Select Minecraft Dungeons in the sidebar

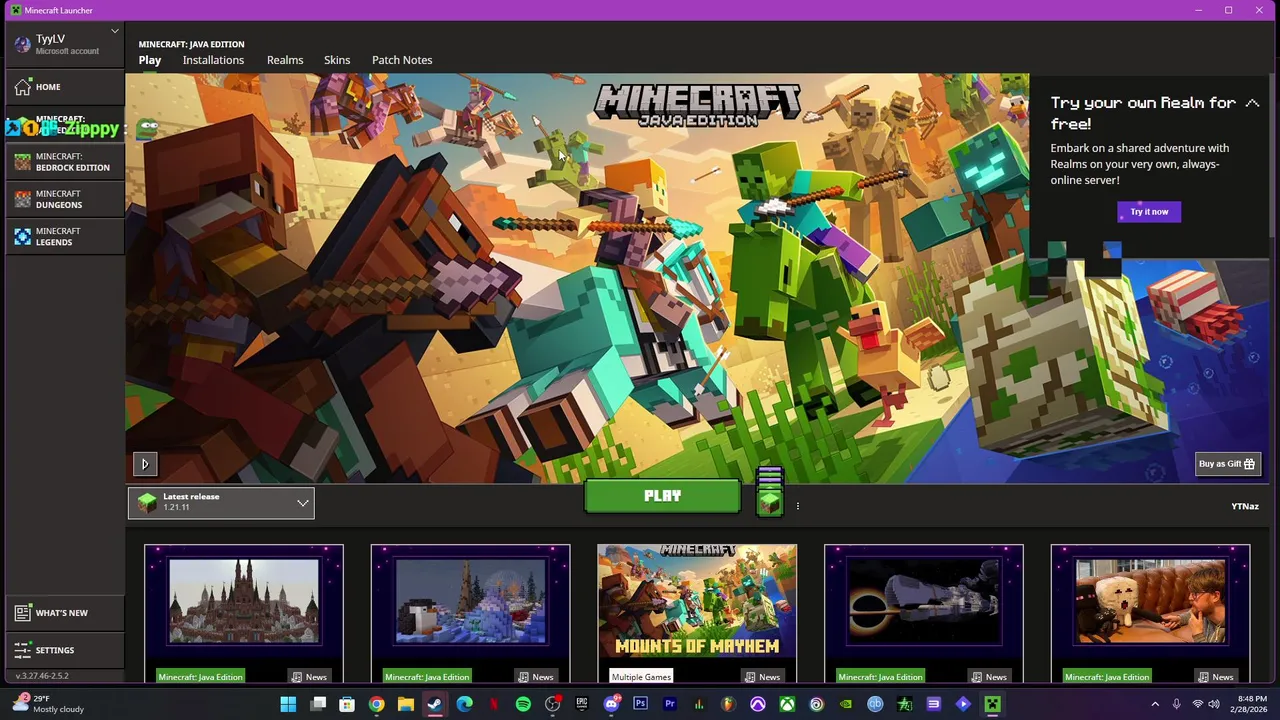click(65, 199)
